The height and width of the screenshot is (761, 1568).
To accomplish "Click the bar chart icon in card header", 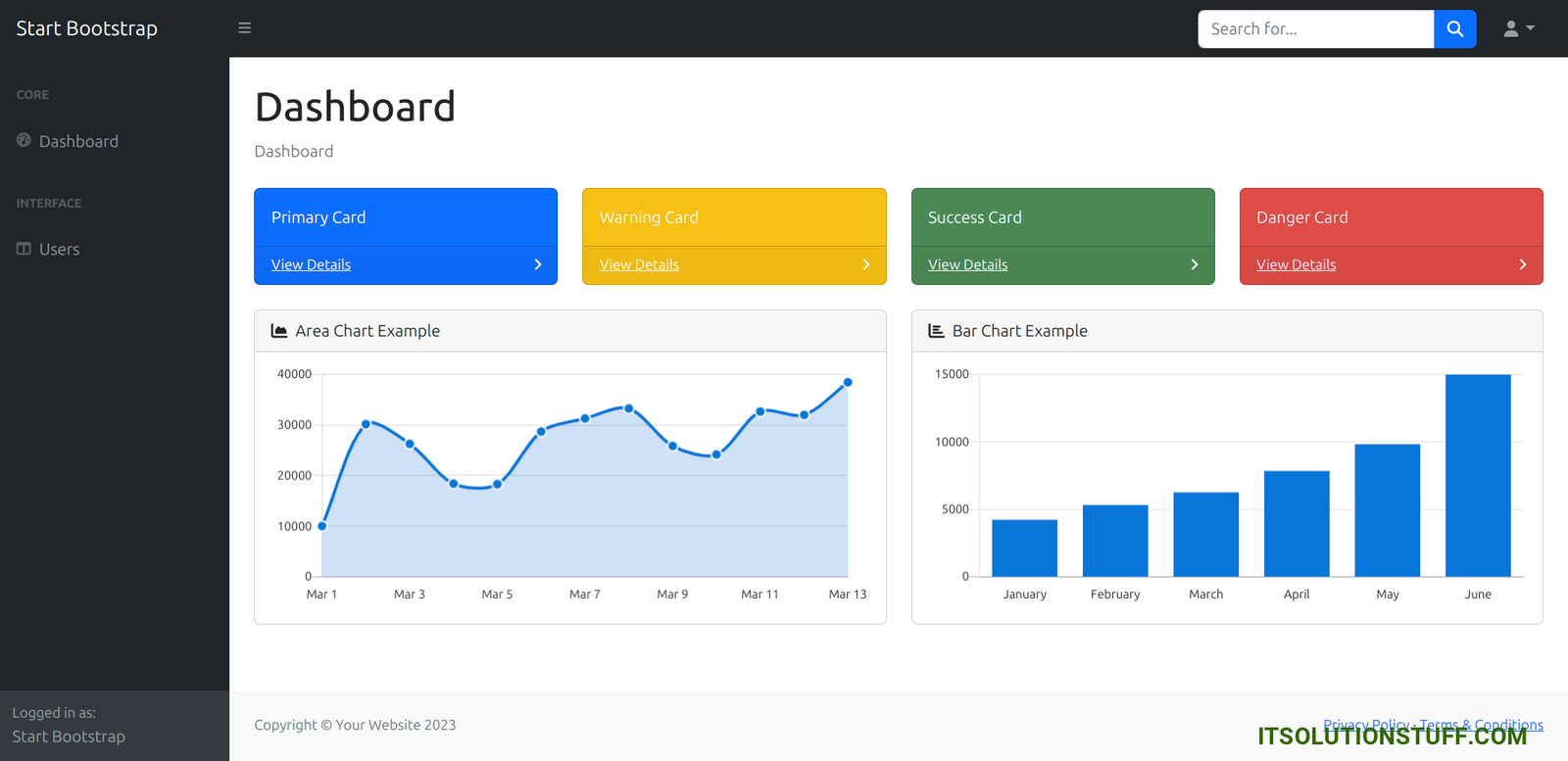I will point(936,331).
